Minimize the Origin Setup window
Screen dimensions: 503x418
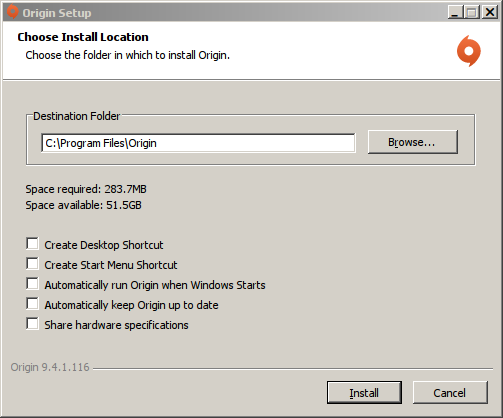(x=455, y=13)
